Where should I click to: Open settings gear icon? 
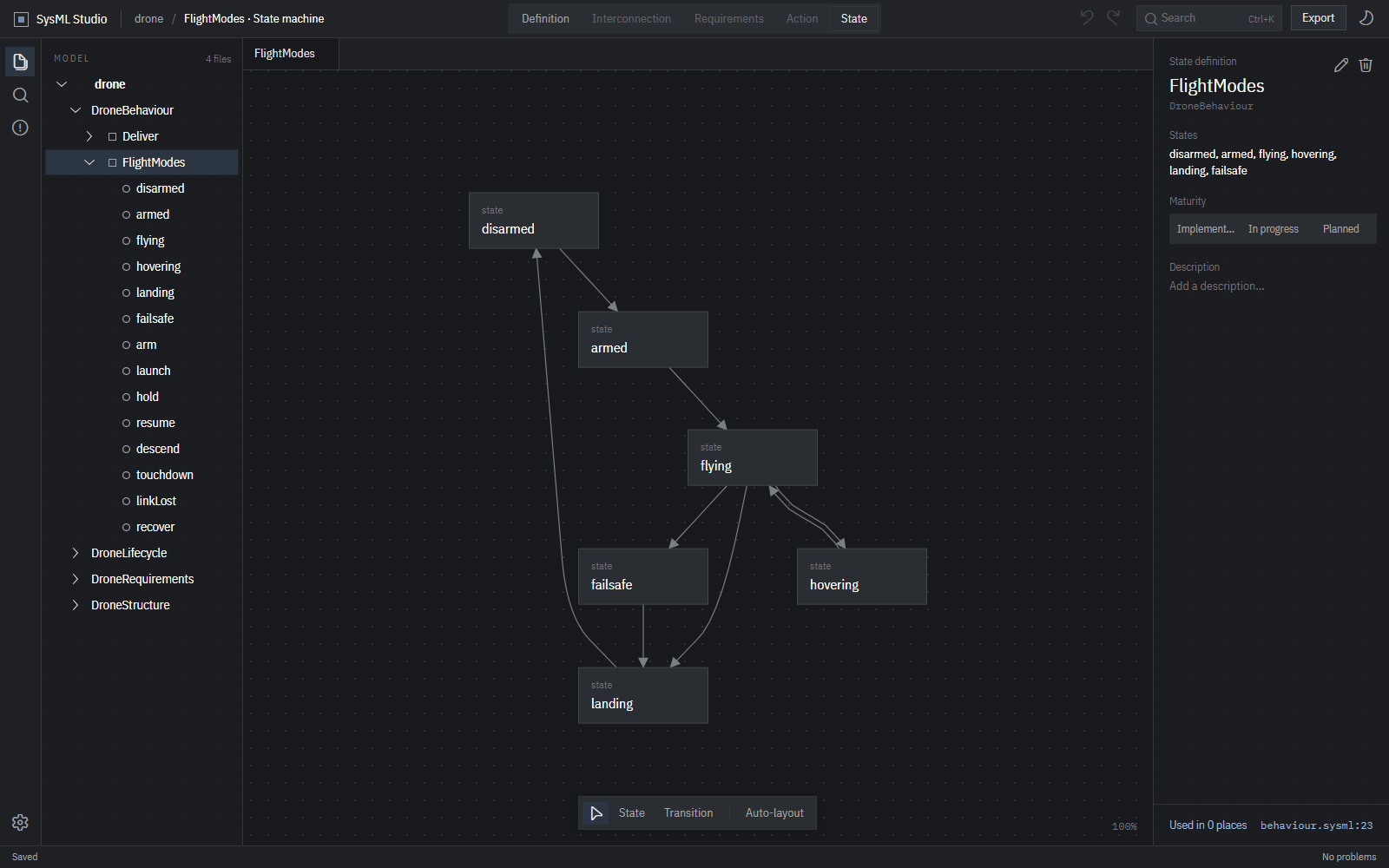click(20, 822)
